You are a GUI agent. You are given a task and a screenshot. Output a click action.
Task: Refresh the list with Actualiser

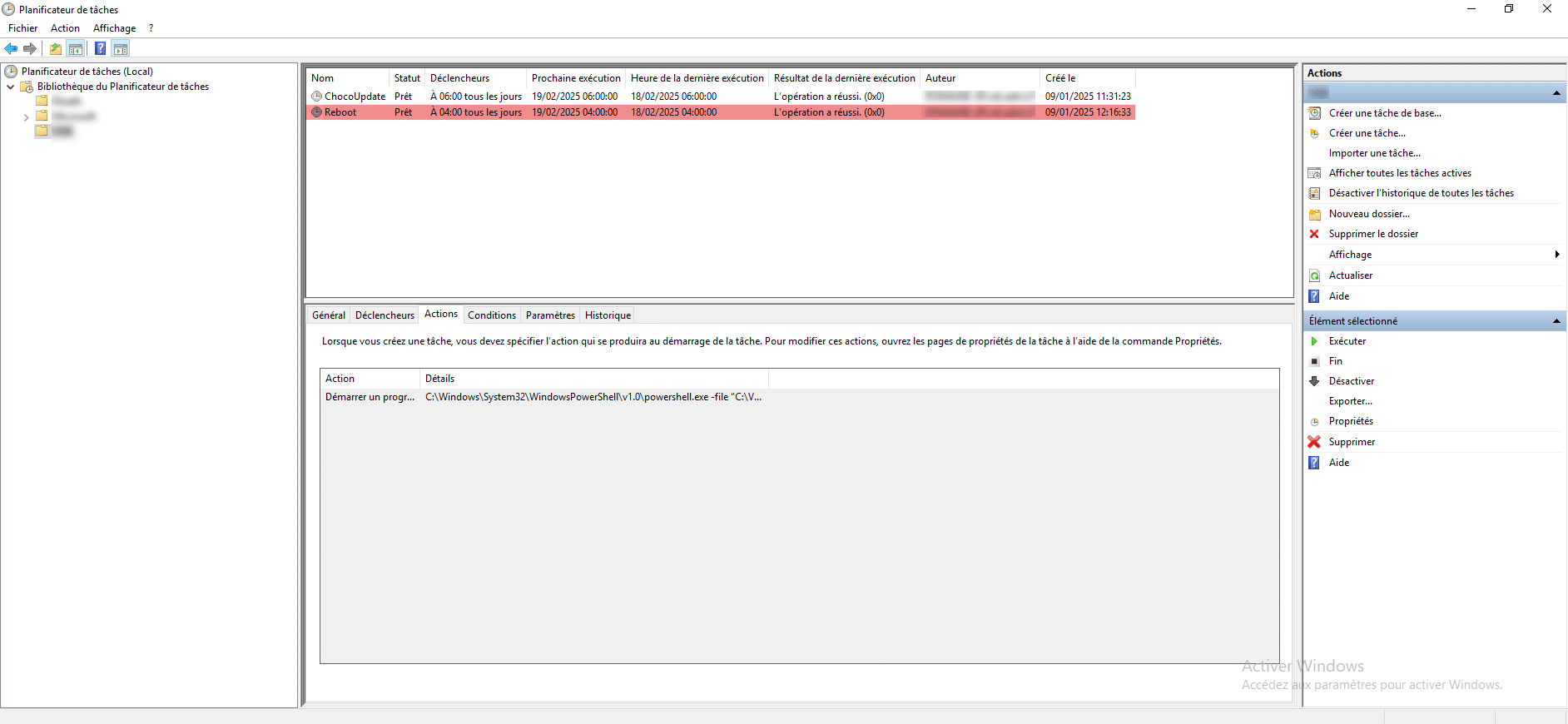coord(1350,275)
